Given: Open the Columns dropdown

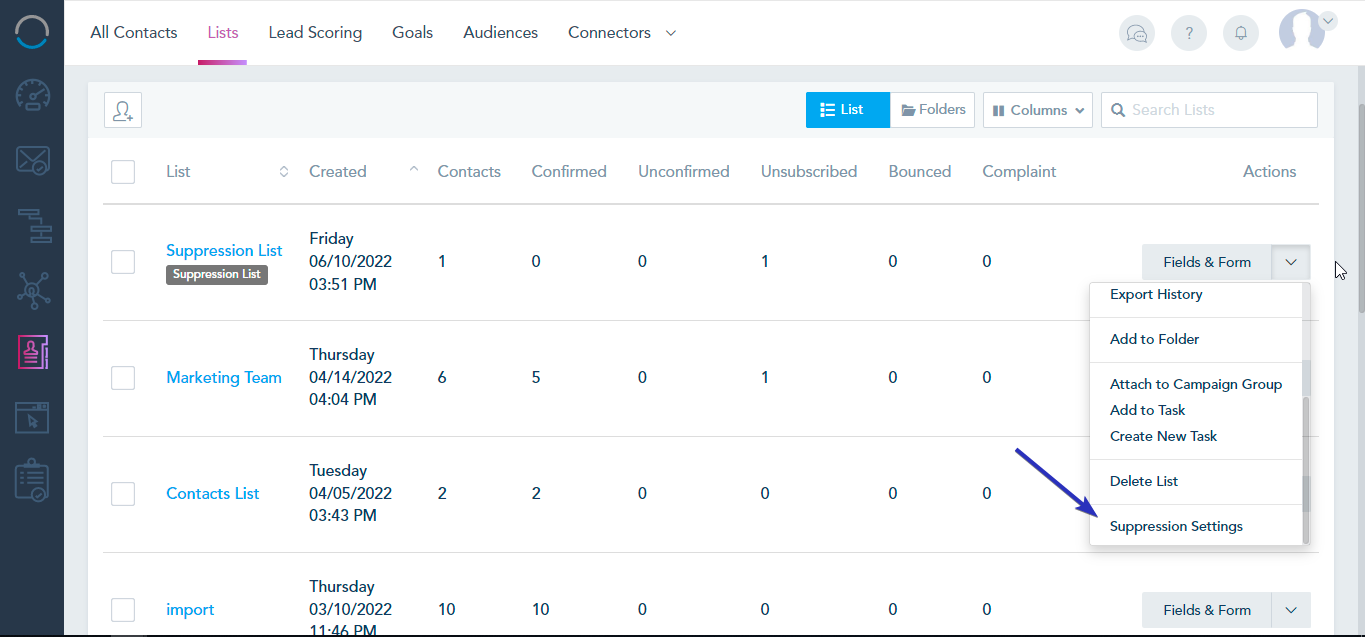Looking at the screenshot, I should coord(1038,110).
